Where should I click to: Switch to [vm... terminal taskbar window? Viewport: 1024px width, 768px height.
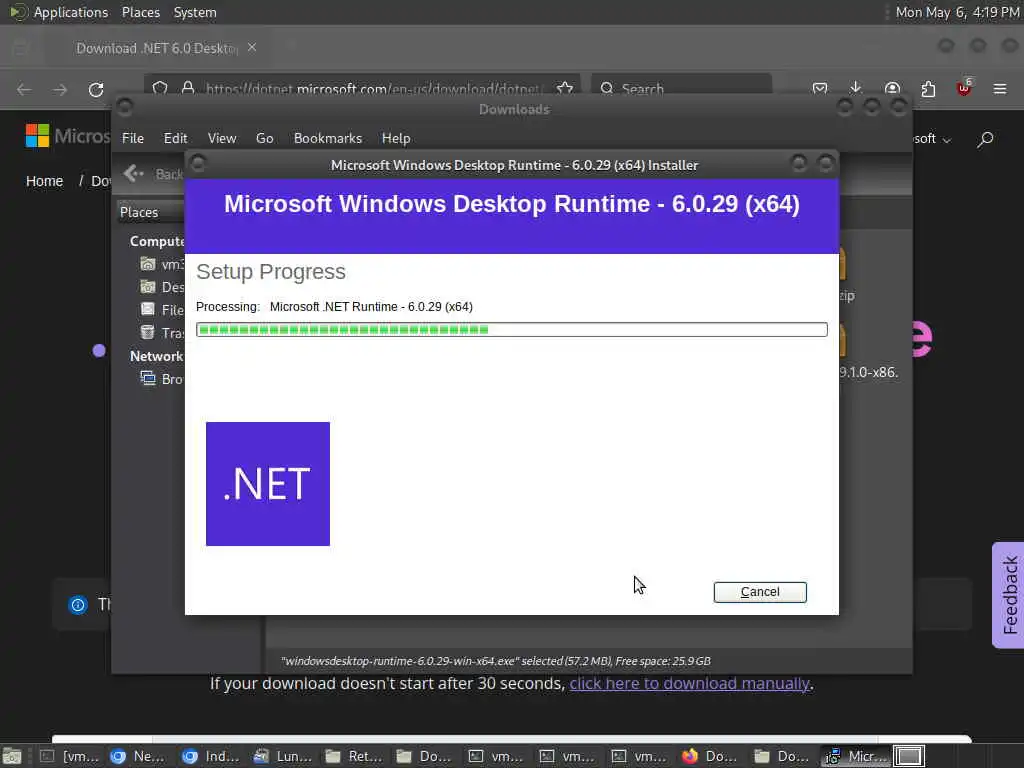[x=69, y=756]
